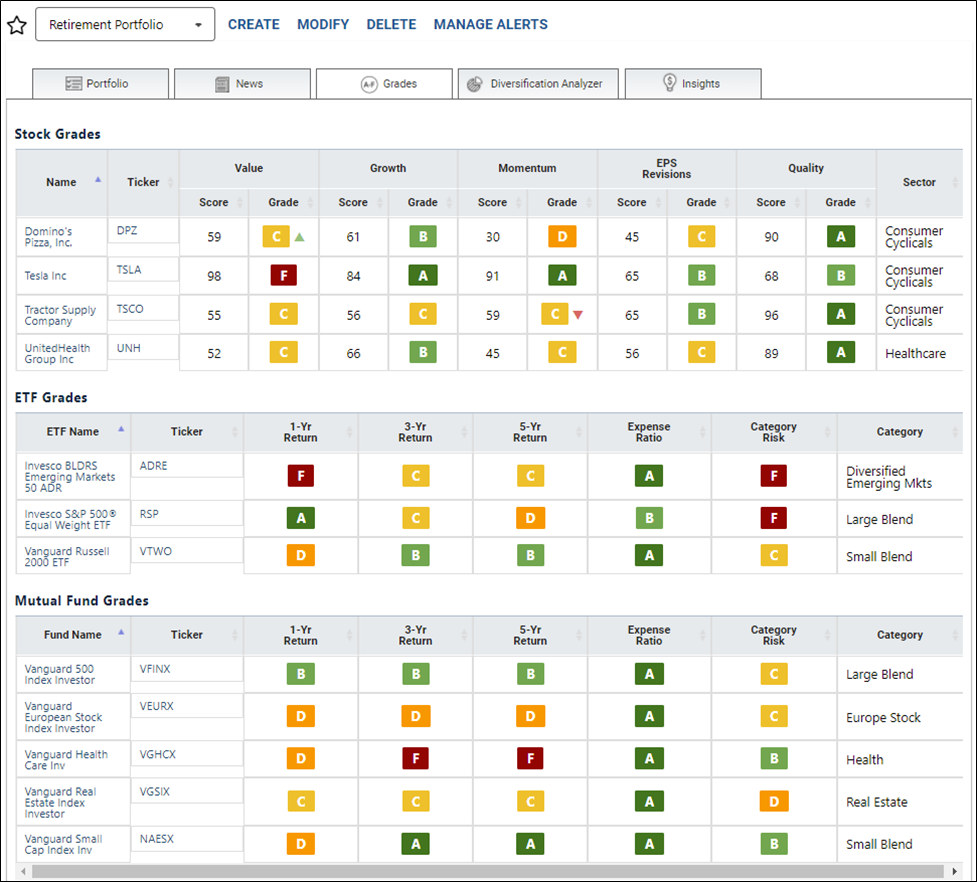
Task: Switch to the Insights tab
Action: [x=693, y=83]
